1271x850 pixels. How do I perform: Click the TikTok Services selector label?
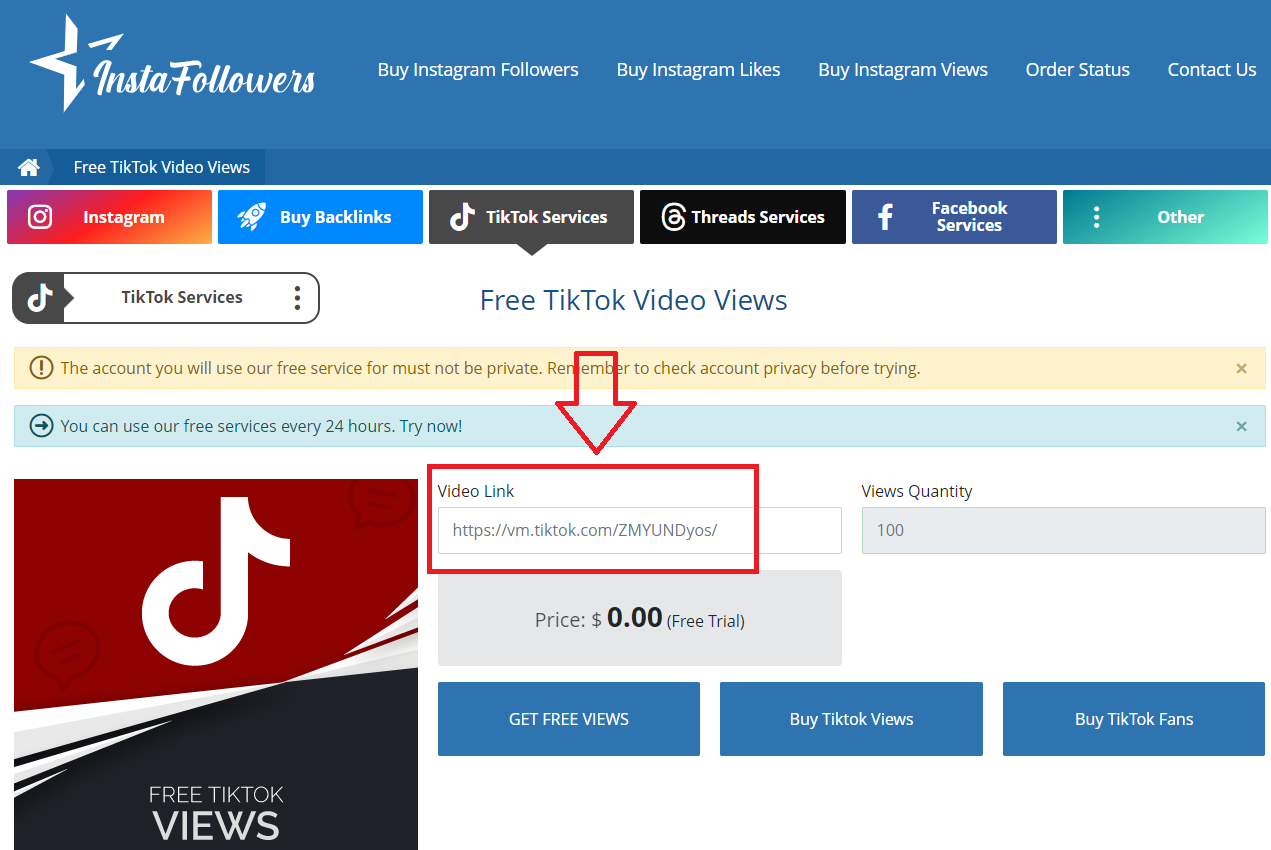pos(182,297)
